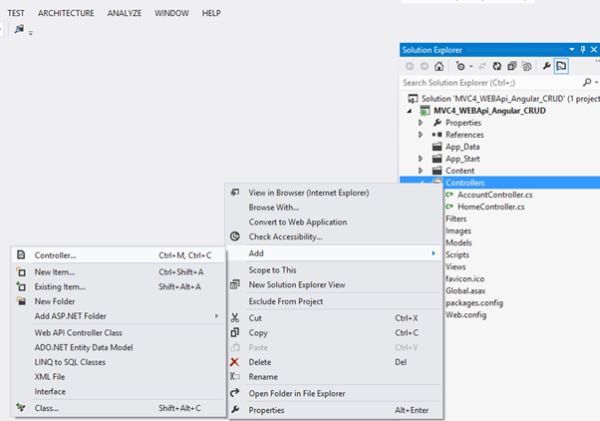Select the Images folder
This screenshot has width=600, height=421.
458,231
